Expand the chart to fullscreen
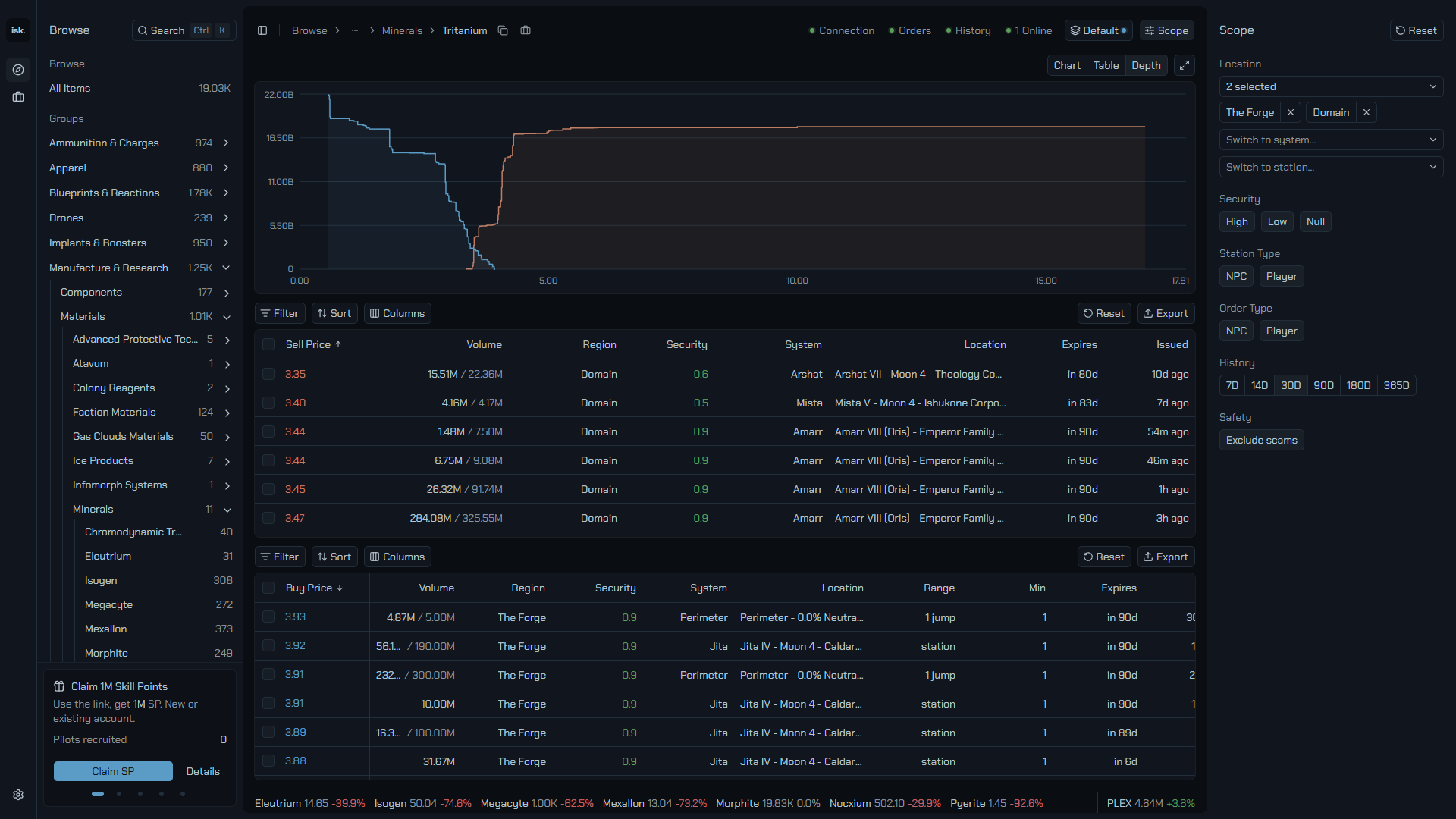The width and height of the screenshot is (1456, 819). 1185,65
